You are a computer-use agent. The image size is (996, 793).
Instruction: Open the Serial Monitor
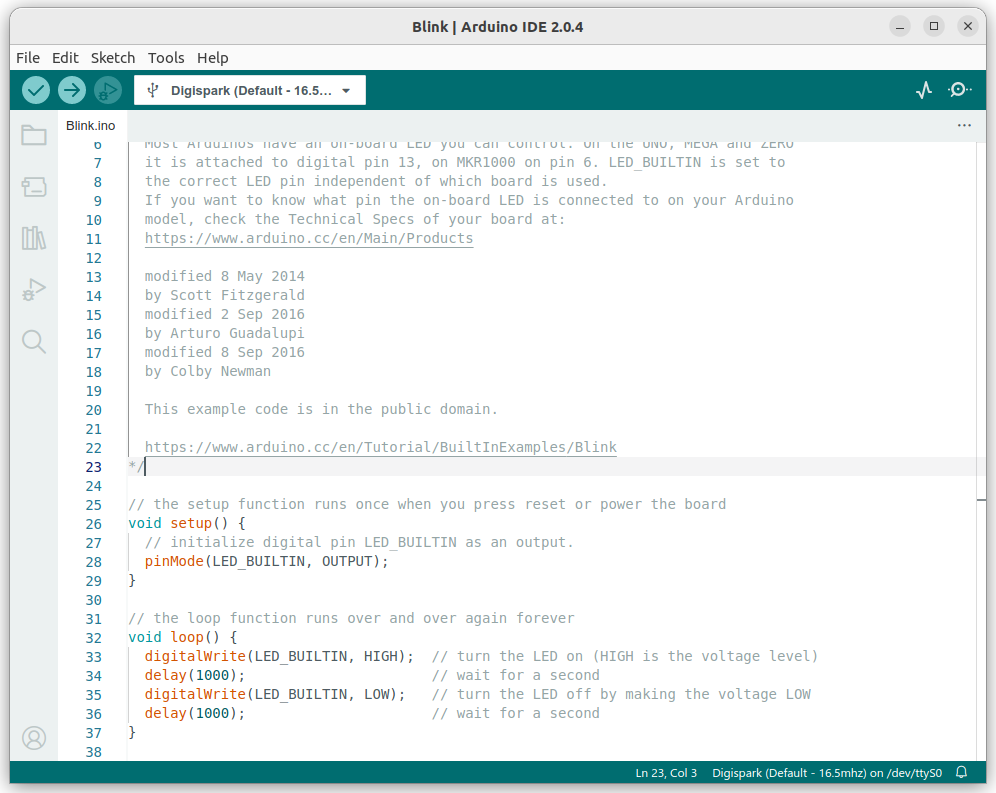[959, 90]
